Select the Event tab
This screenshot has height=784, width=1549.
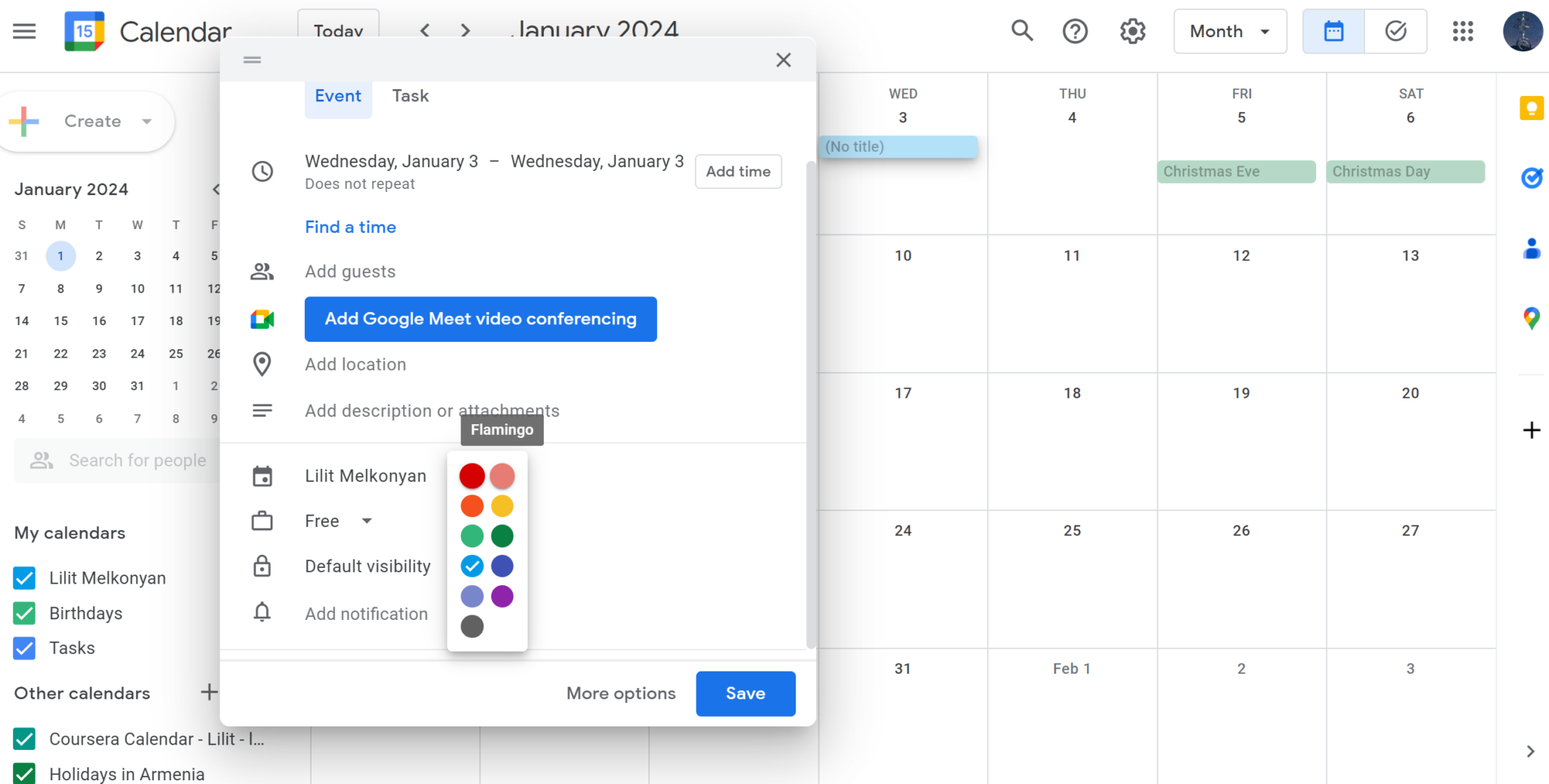coord(338,96)
